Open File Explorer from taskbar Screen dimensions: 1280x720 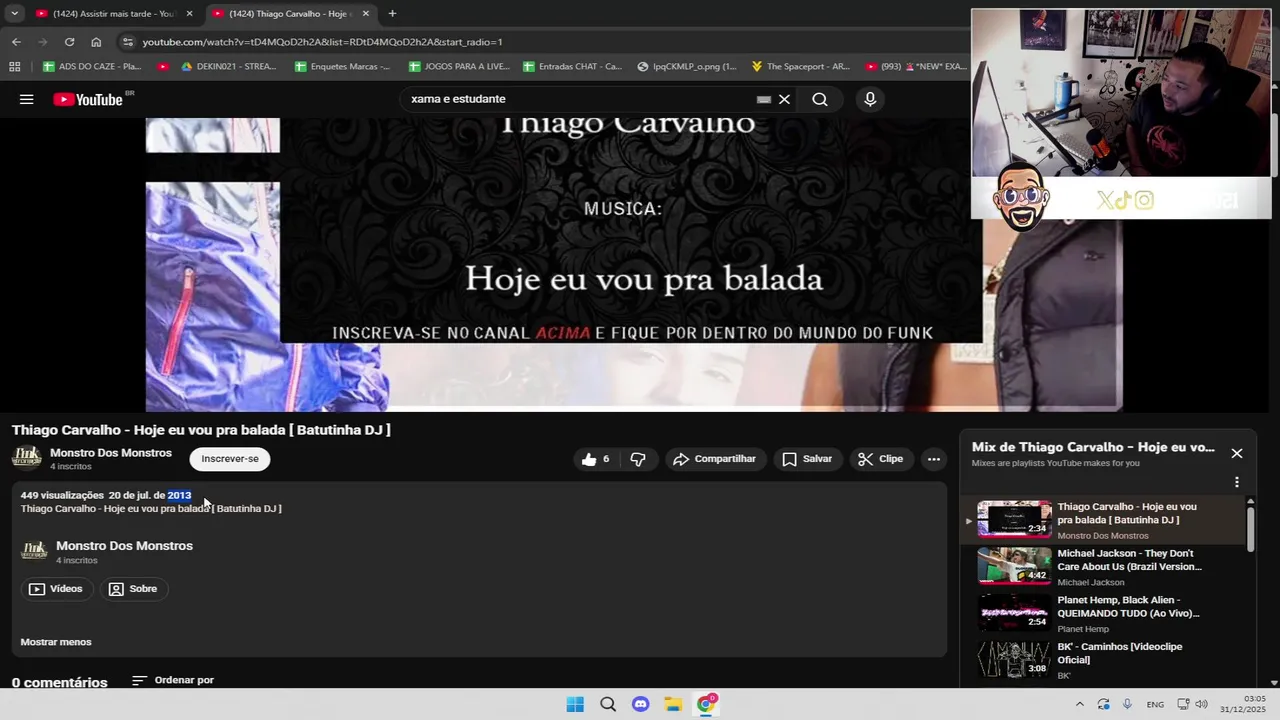click(x=673, y=704)
